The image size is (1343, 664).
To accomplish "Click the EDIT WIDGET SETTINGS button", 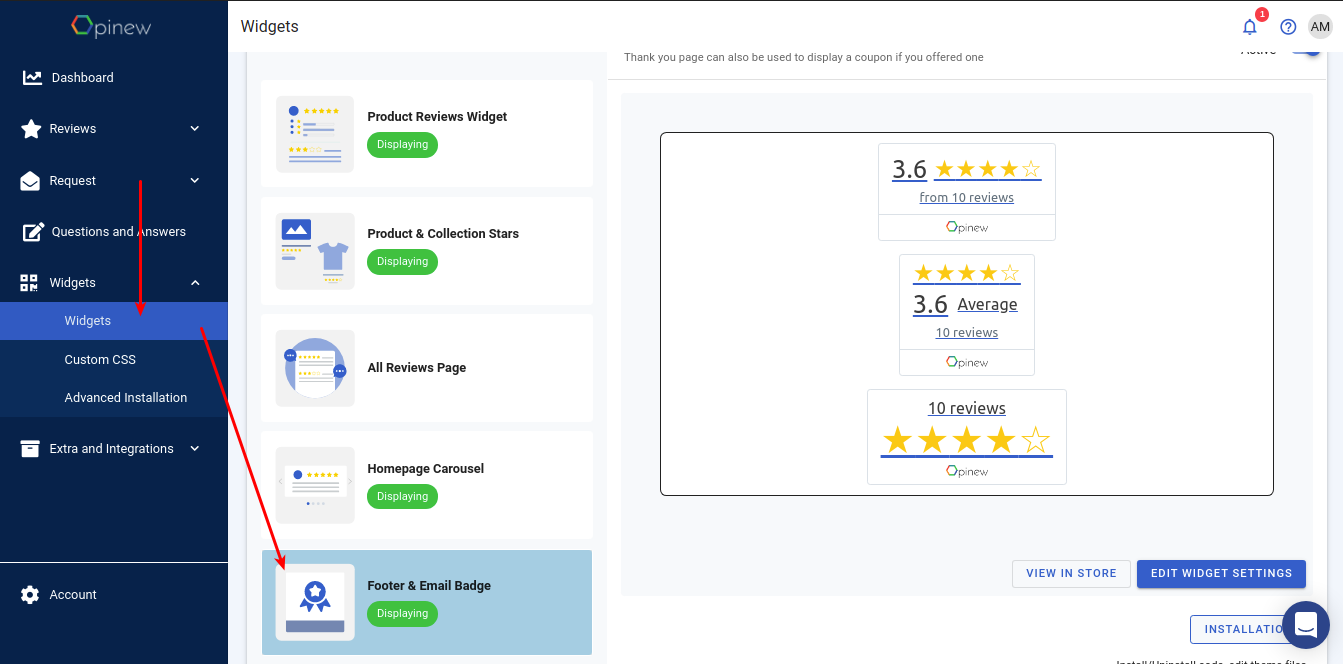I will (x=1221, y=573).
